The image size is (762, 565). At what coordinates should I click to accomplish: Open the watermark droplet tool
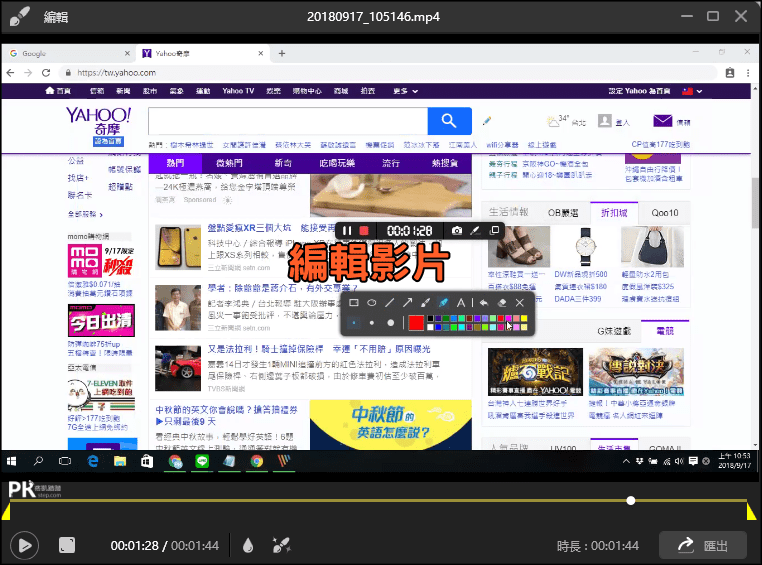[248, 546]
